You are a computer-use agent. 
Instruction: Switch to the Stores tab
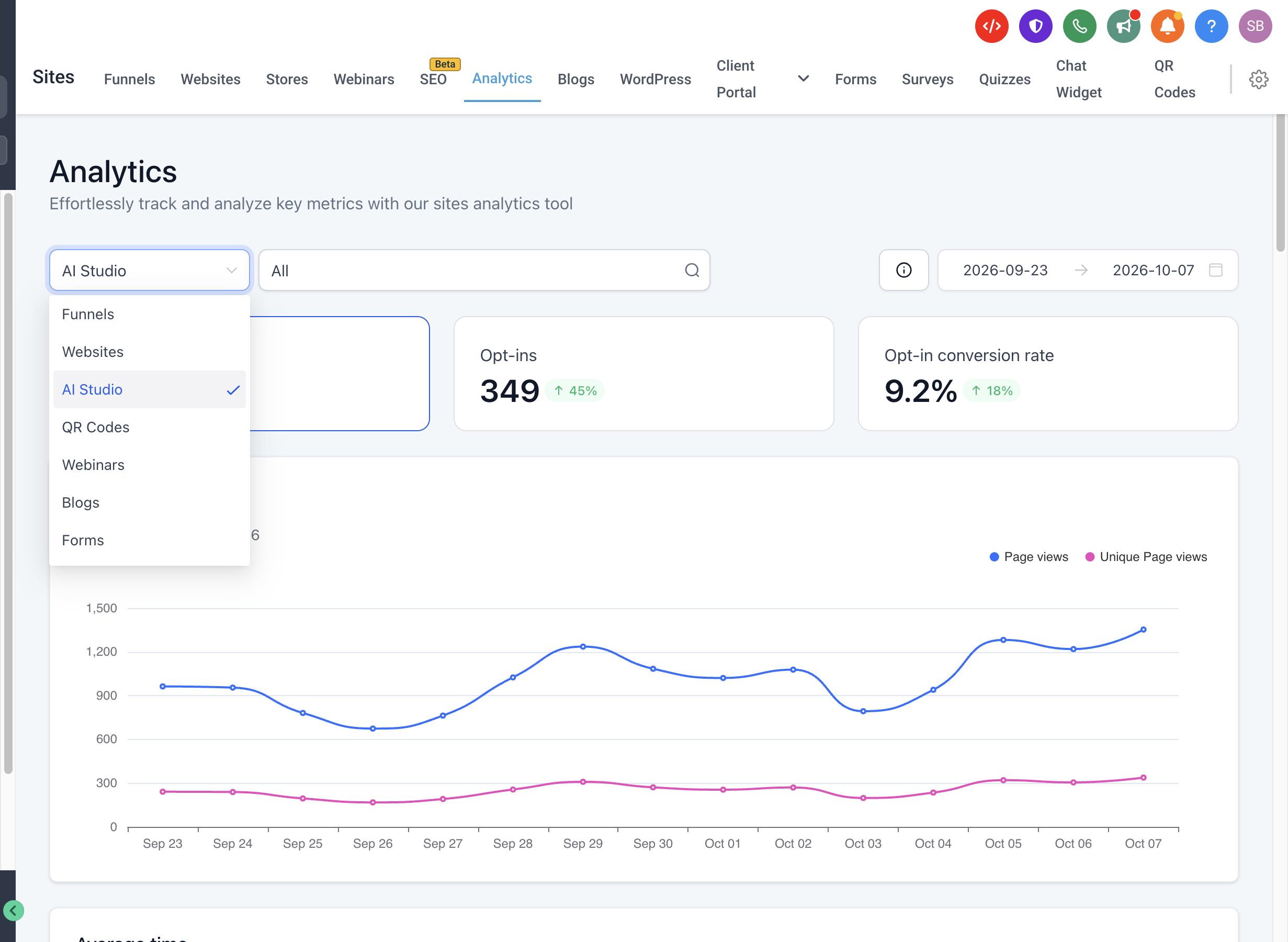point(287,79)
